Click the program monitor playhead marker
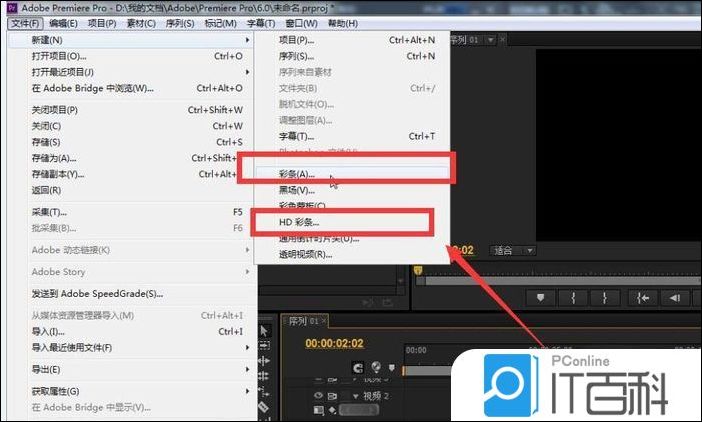 point(418,270)
